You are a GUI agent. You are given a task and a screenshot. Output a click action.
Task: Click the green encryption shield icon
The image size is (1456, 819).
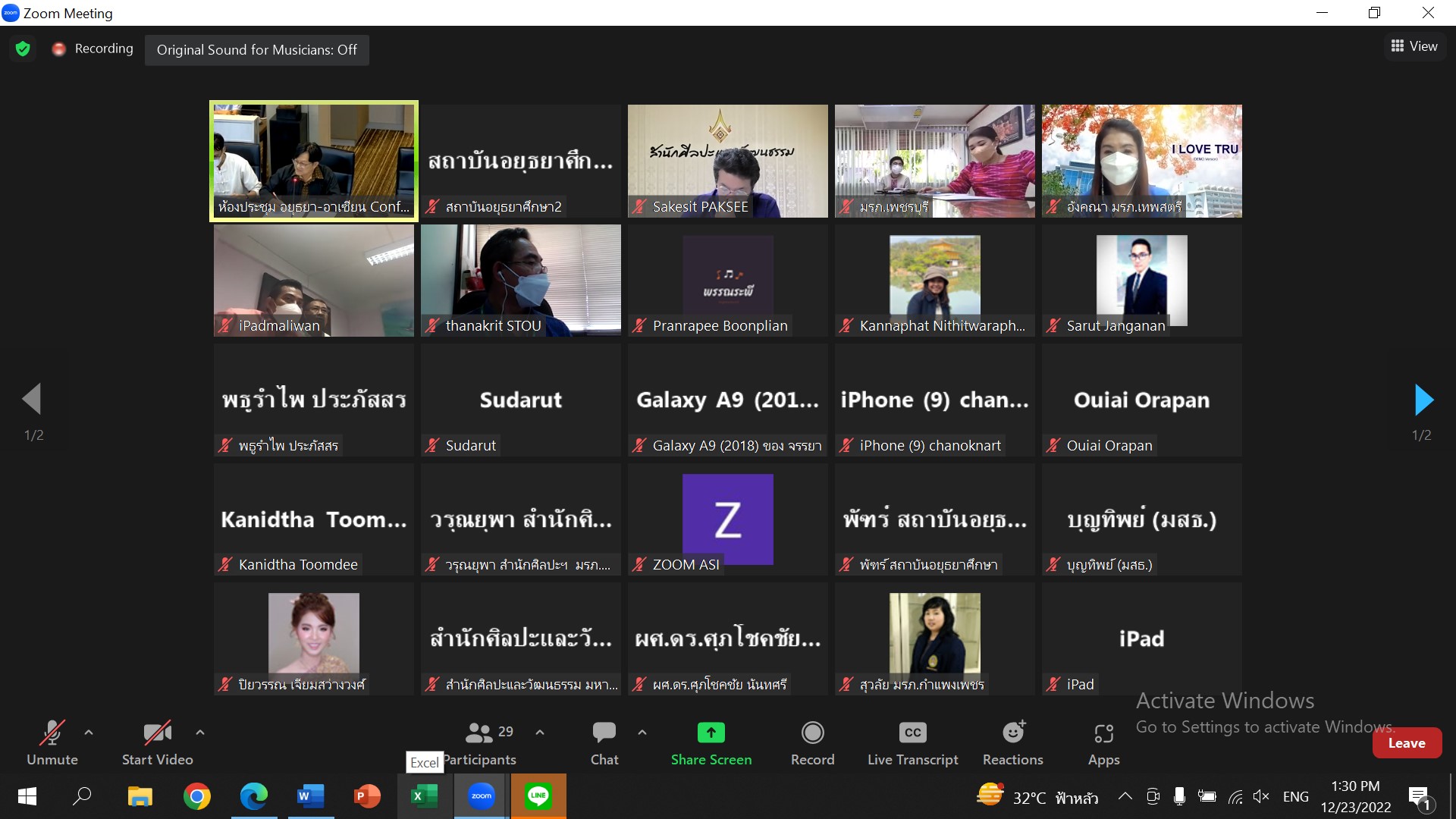coord(23,49)
